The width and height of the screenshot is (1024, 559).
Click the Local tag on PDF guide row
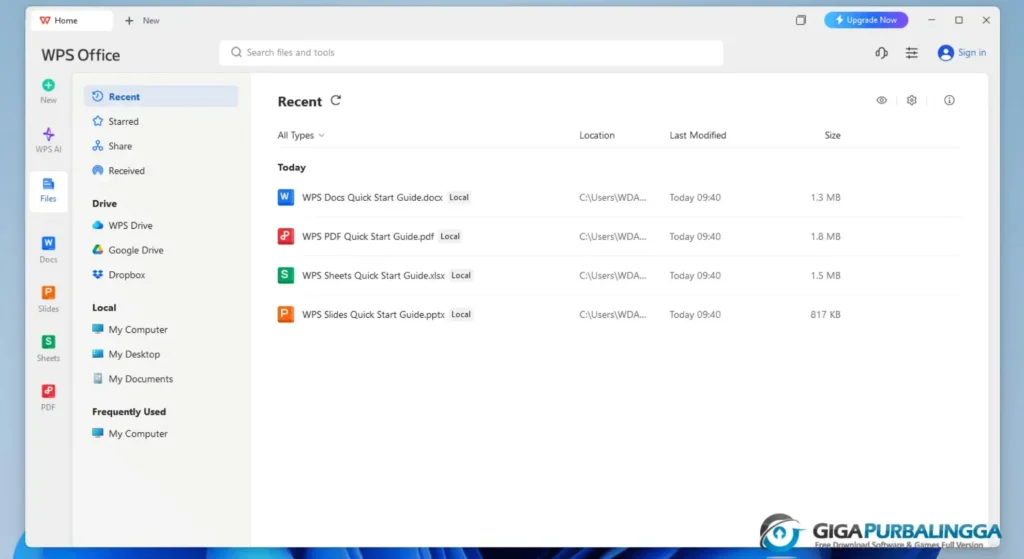tap(450, 236)
